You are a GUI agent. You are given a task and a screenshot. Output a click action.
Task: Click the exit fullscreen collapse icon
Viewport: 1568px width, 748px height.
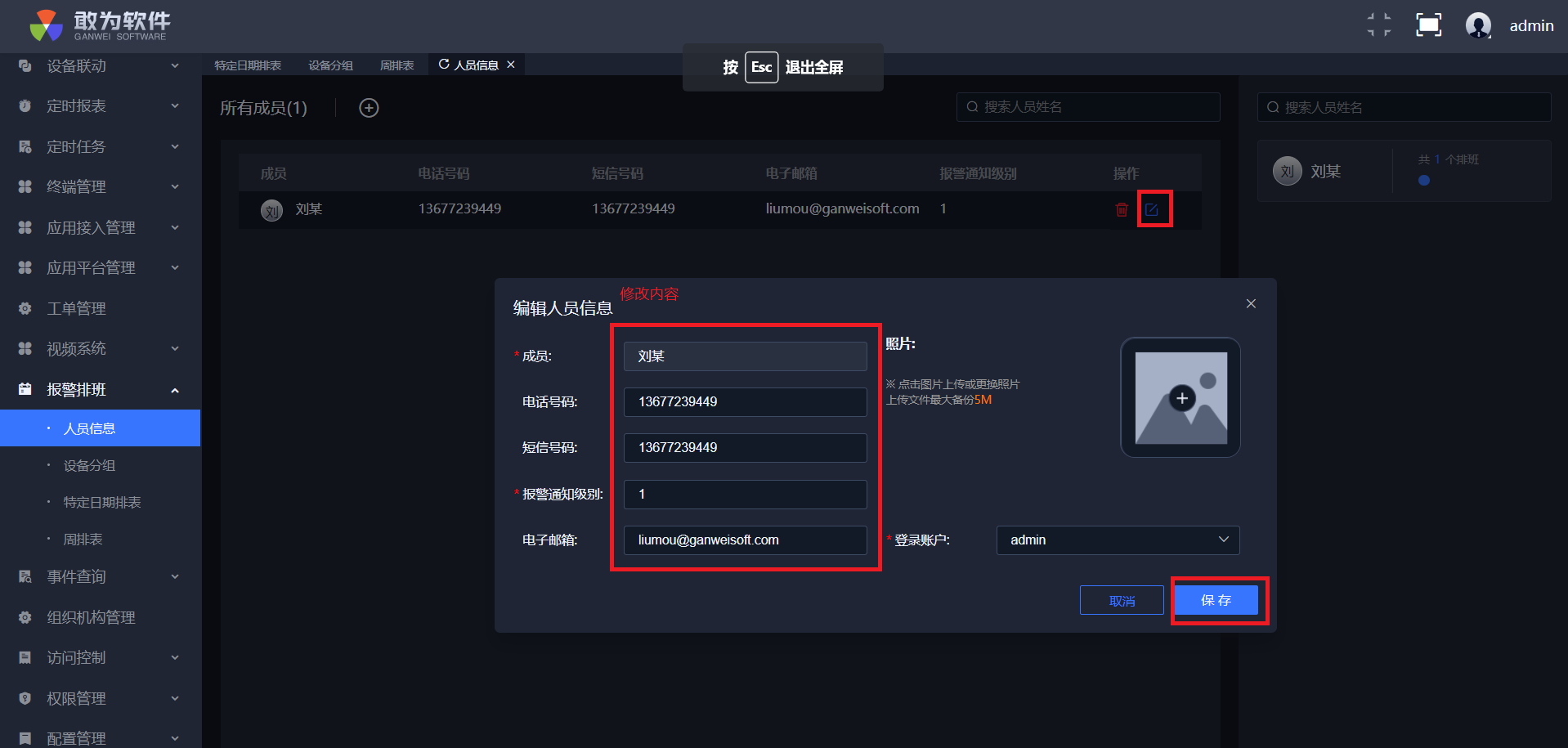coord(1379,25)
